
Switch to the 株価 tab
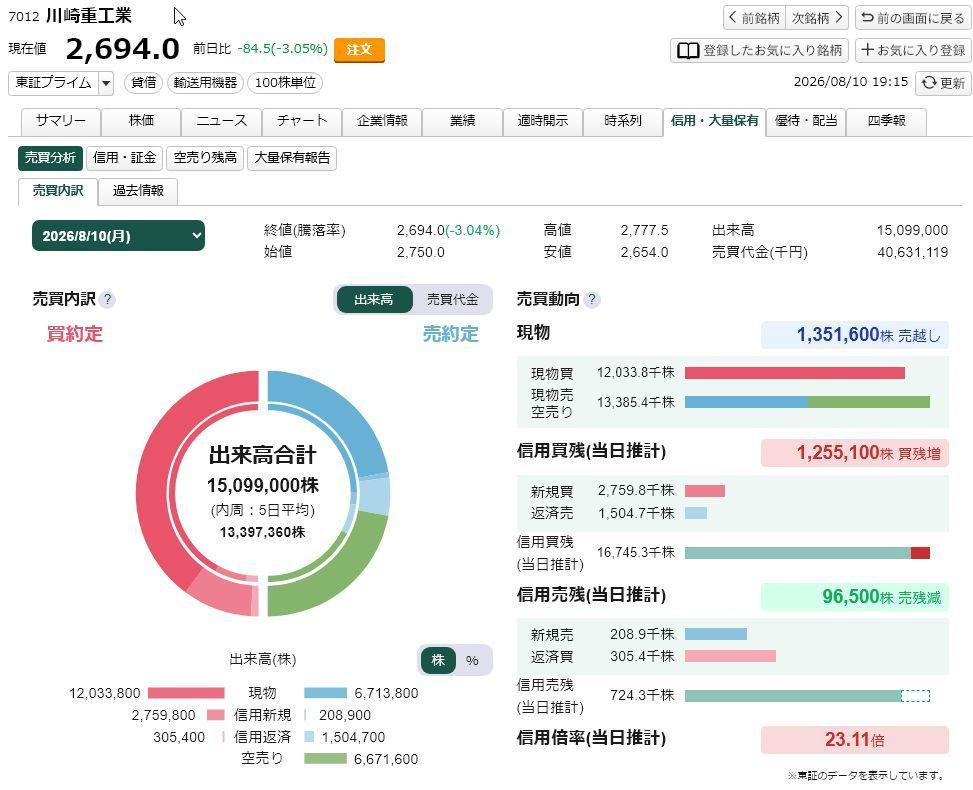click(141, 121)
